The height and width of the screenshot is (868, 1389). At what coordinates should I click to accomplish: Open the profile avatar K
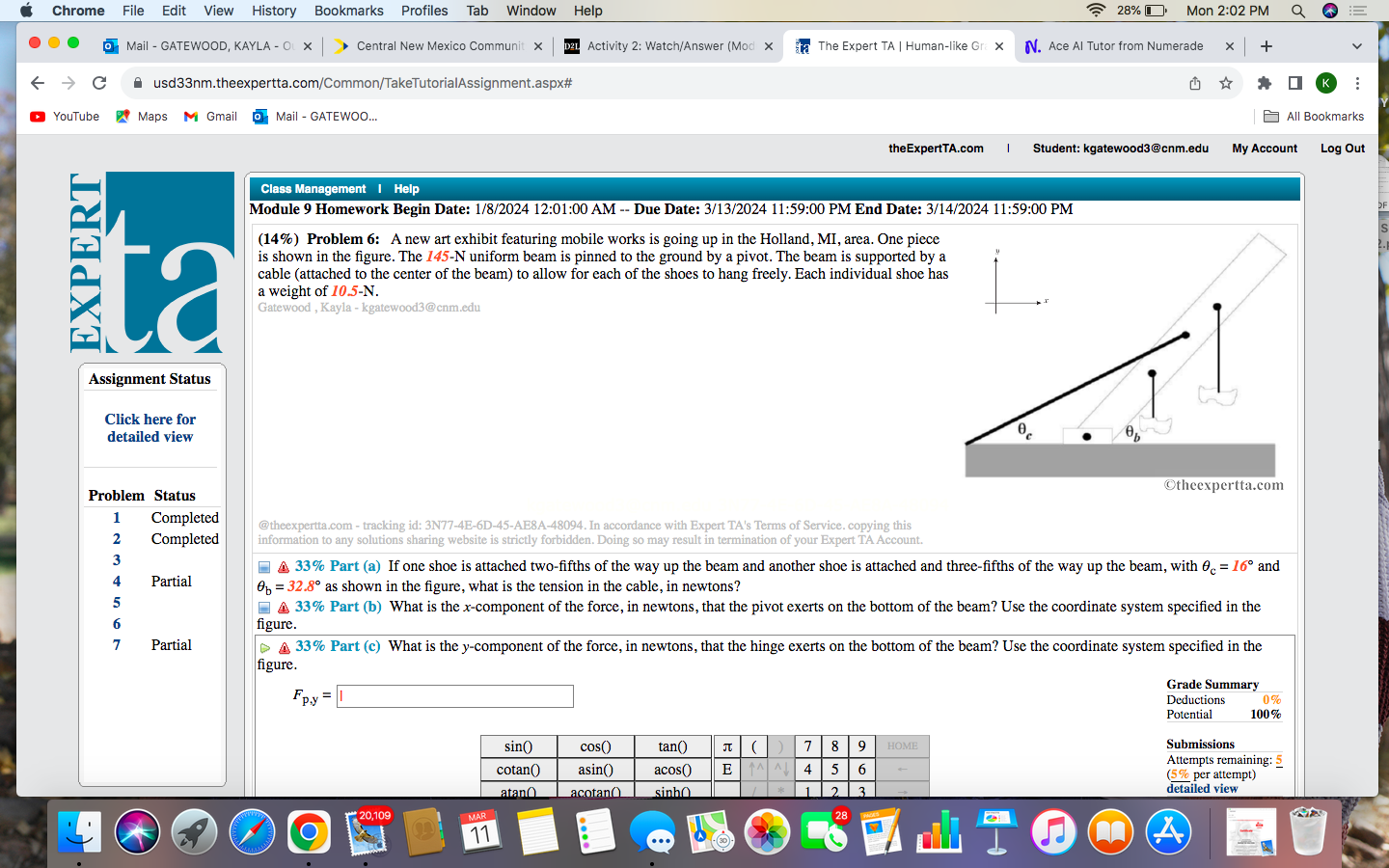[1326, 83]
